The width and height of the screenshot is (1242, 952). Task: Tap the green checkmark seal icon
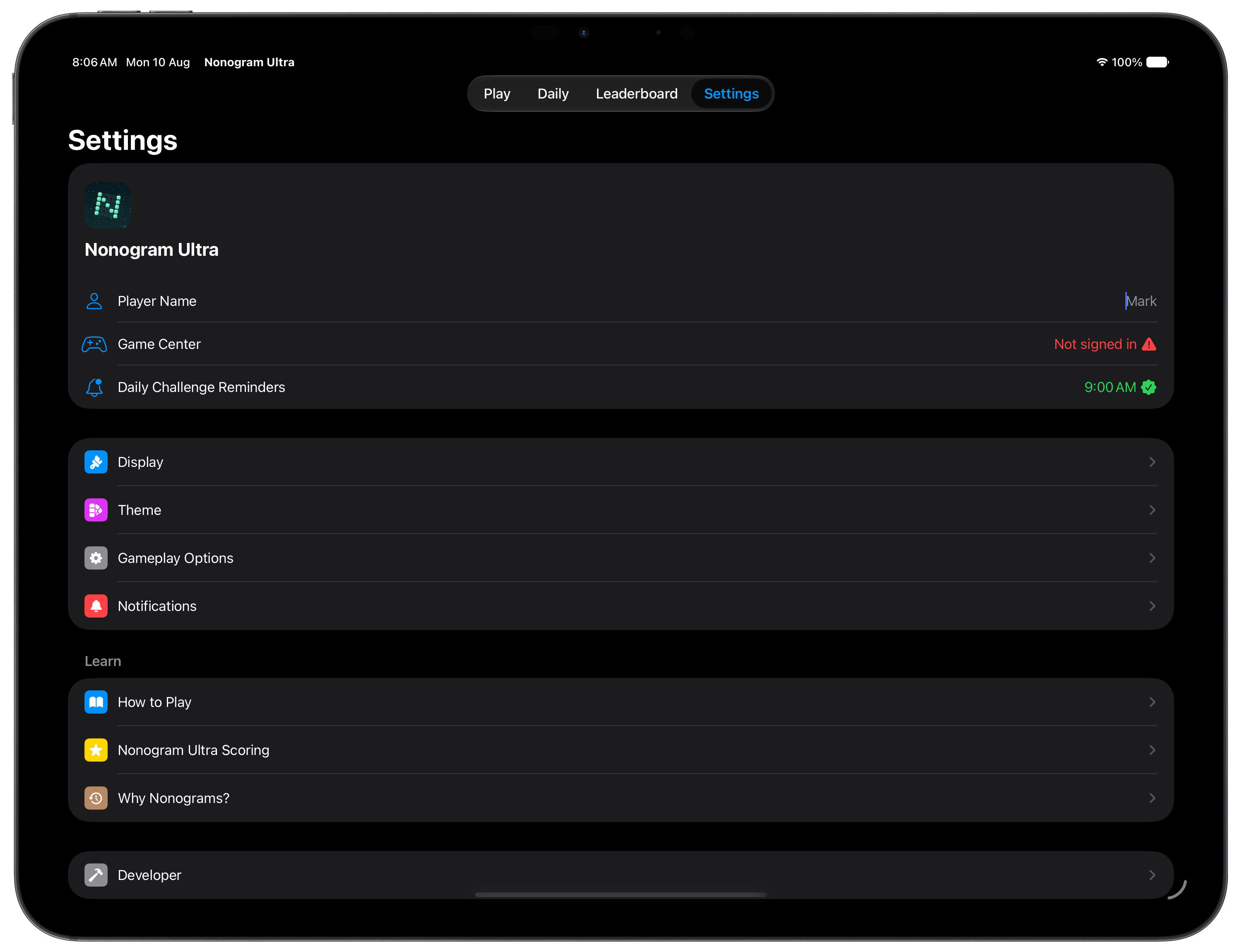coord(1149,387)
